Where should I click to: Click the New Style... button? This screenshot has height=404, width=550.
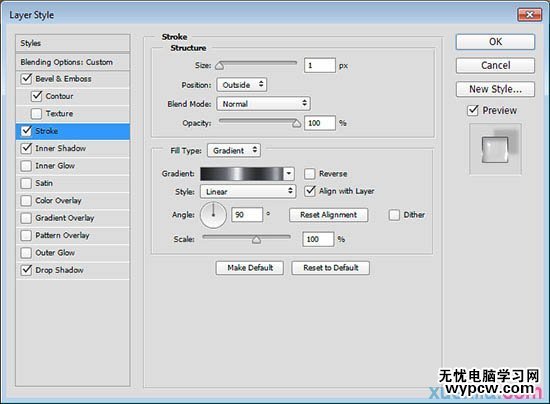point(495,89)
